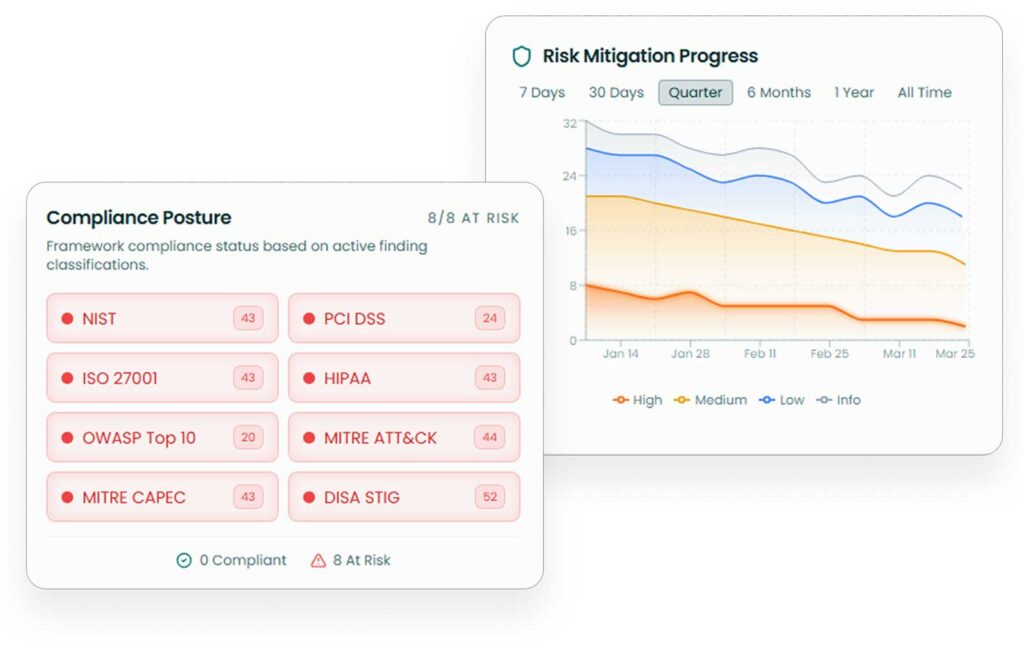The height and width of the screenshot is (654, 1024).
Task: Click the checkmark icon next to 0 Compliant
Action: pyautogui.click(x=184, y=560)
